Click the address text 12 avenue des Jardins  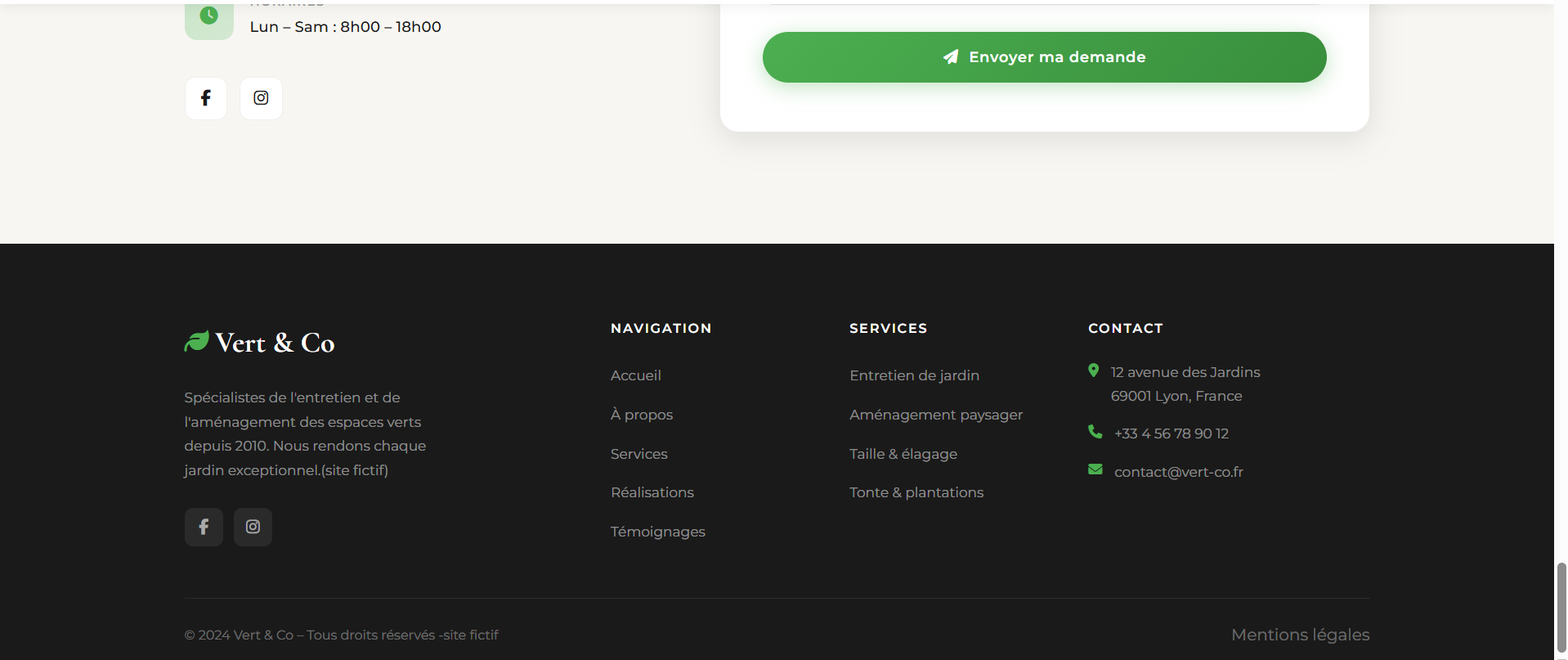pyautogui.click(x=1185, y=372)
